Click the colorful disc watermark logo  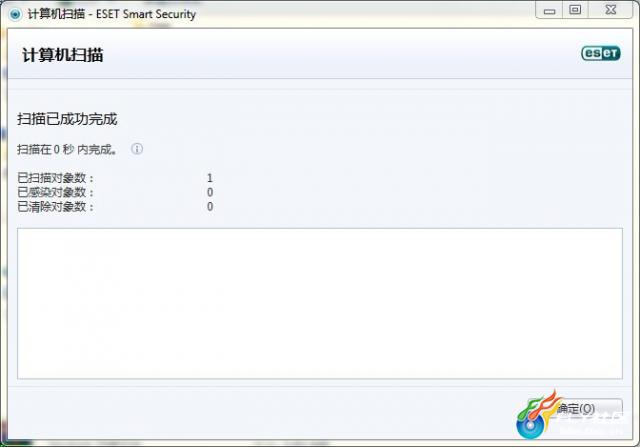tap(539, 416)
